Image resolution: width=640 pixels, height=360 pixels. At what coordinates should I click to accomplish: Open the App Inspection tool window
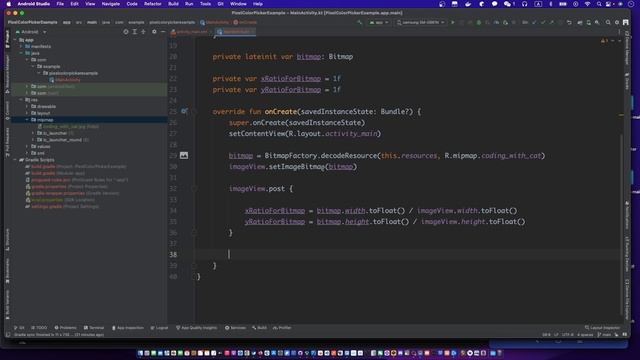(128, 328)
